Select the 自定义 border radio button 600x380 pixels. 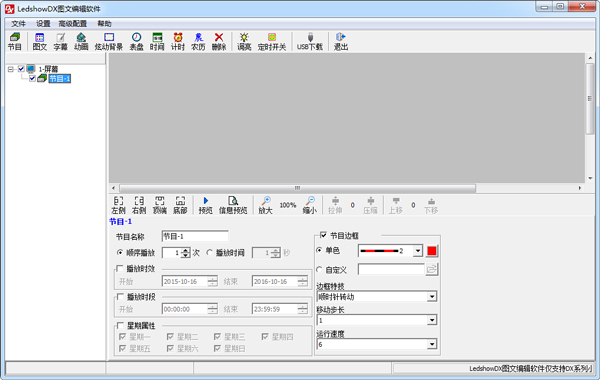(319, 269)
